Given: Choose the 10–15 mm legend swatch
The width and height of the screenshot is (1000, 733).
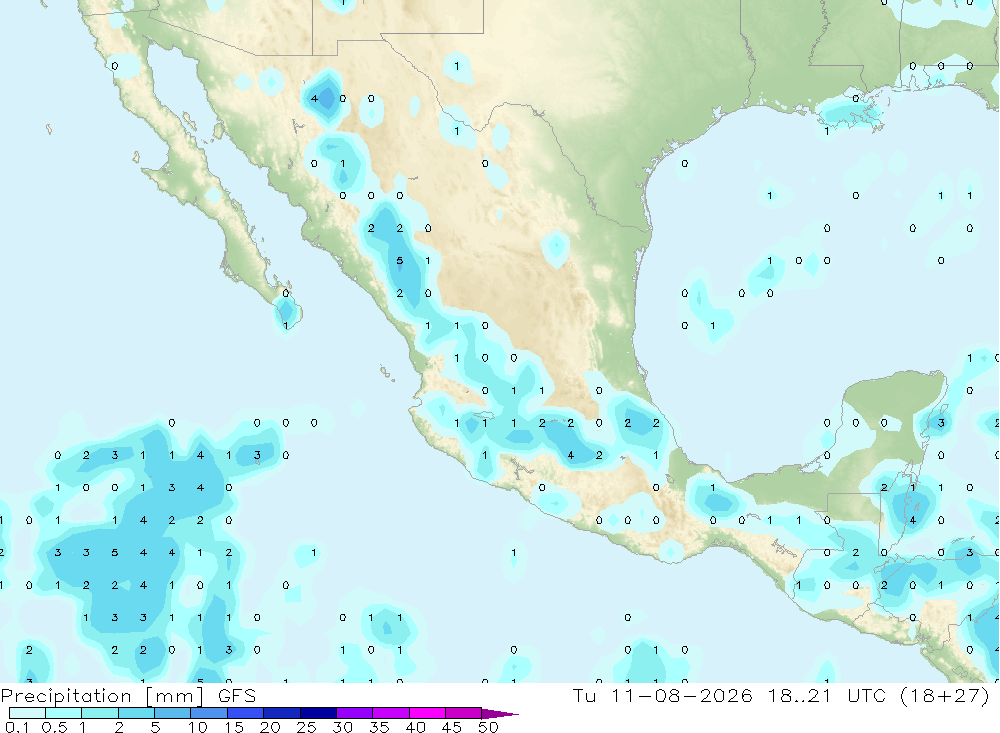Looking at the screenshot, I should click(x=209, y=713).
